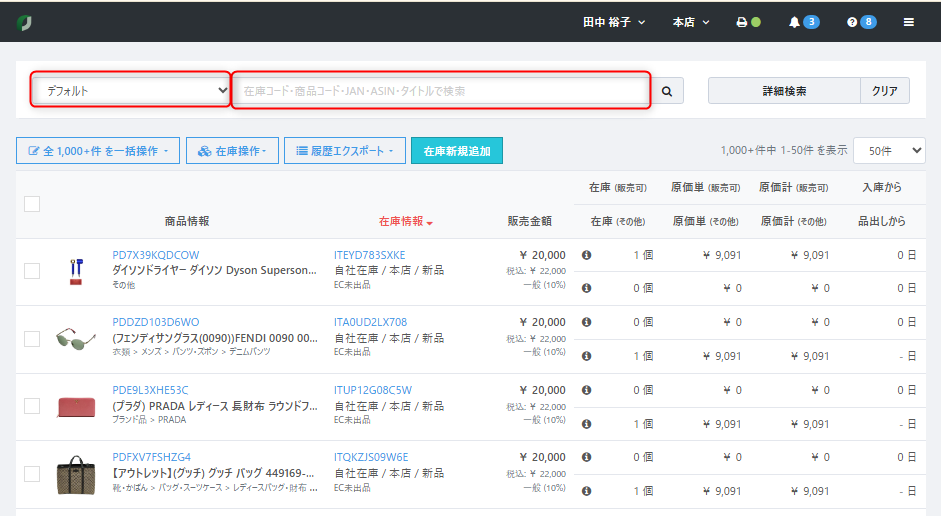Open the 履歴エクスポート dropdown
Image resolution: width=941 pixels, height=516 pixels.
click(344, 151)
